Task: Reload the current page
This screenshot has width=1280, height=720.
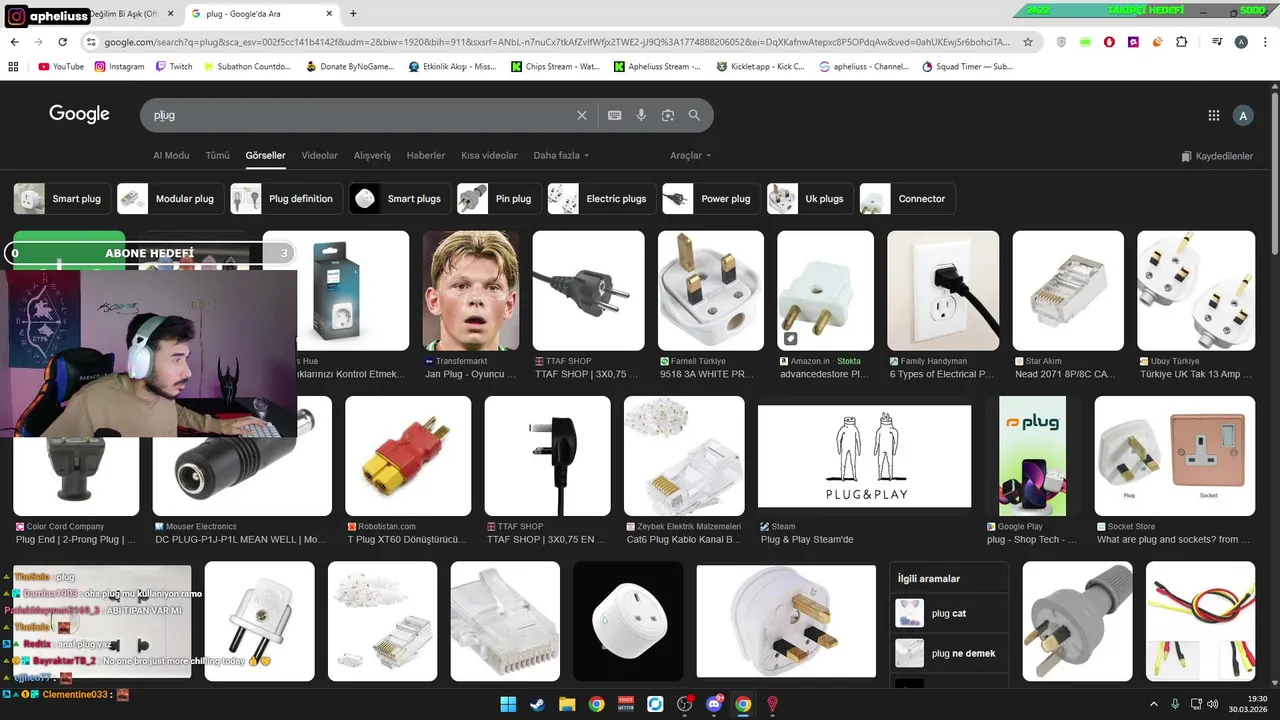Action: point(62,42)
